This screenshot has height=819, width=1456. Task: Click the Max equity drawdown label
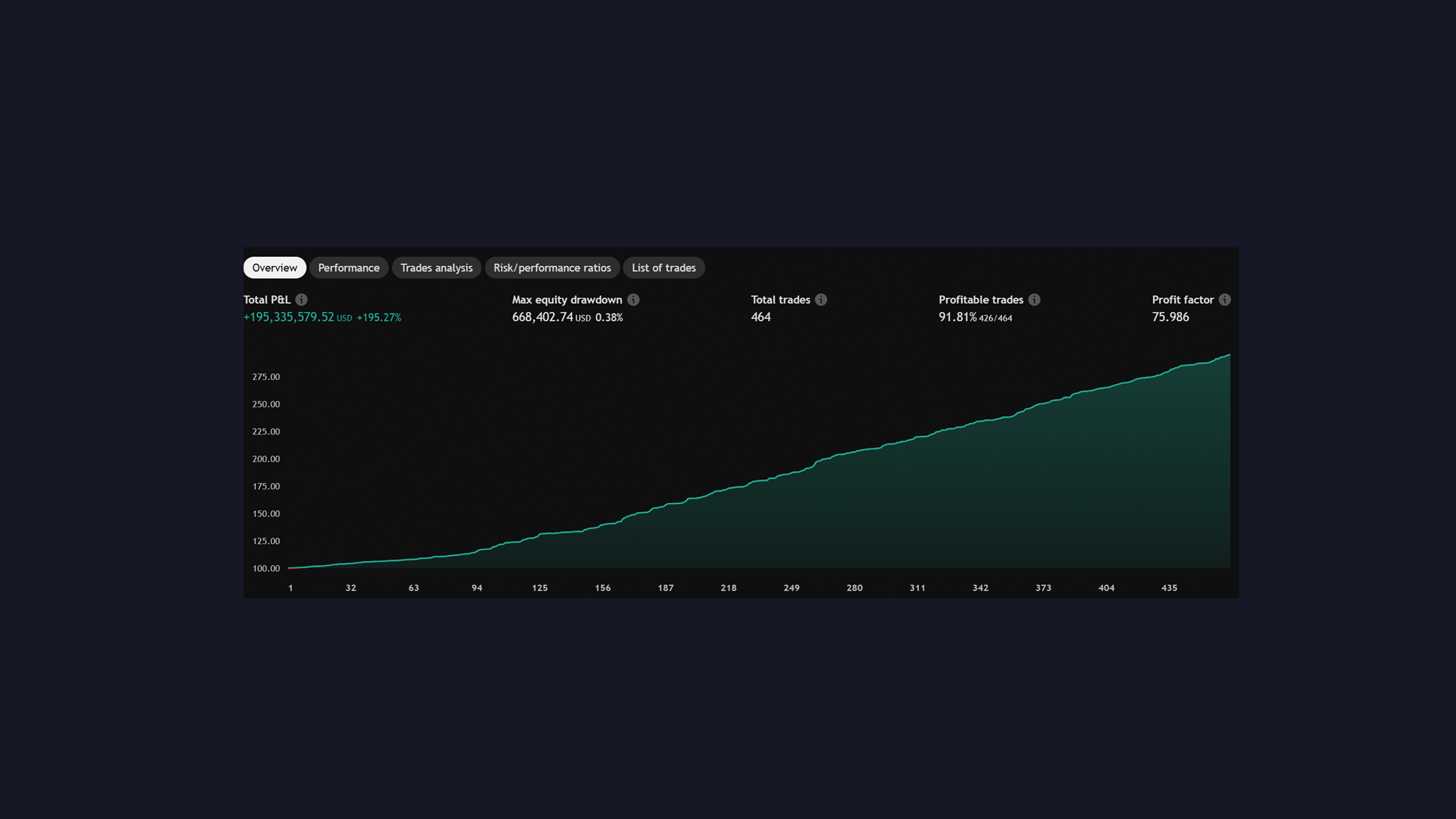pos(567,300)
